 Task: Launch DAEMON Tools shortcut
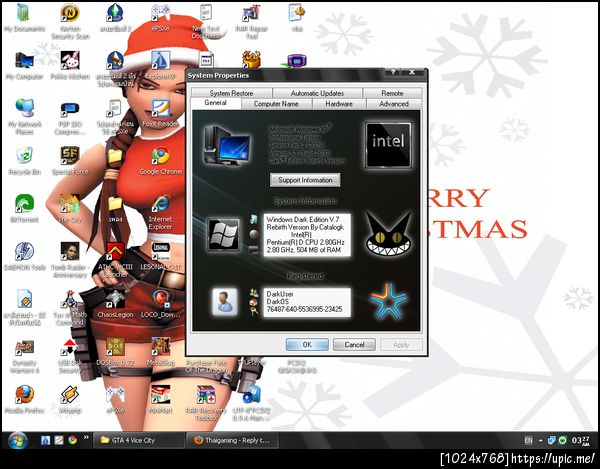24,256
